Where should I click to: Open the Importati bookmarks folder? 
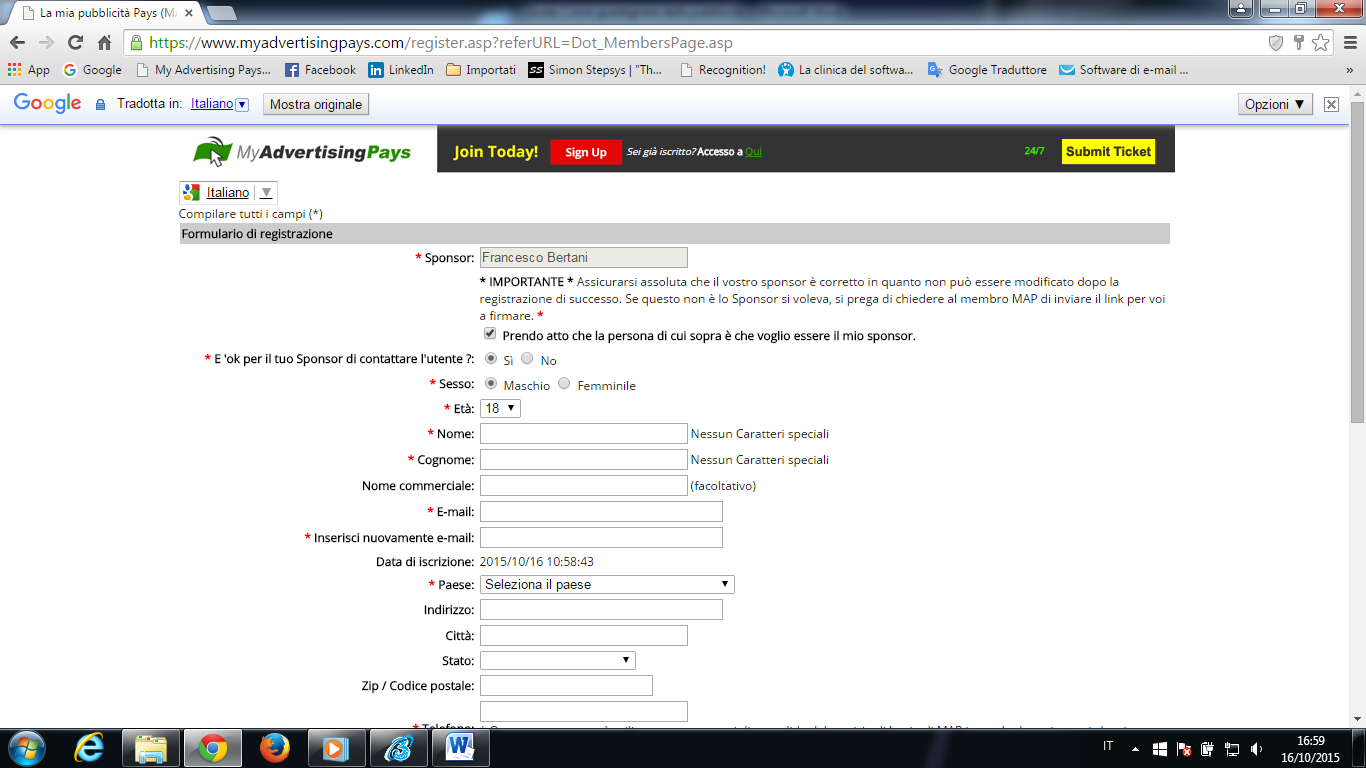481,70
